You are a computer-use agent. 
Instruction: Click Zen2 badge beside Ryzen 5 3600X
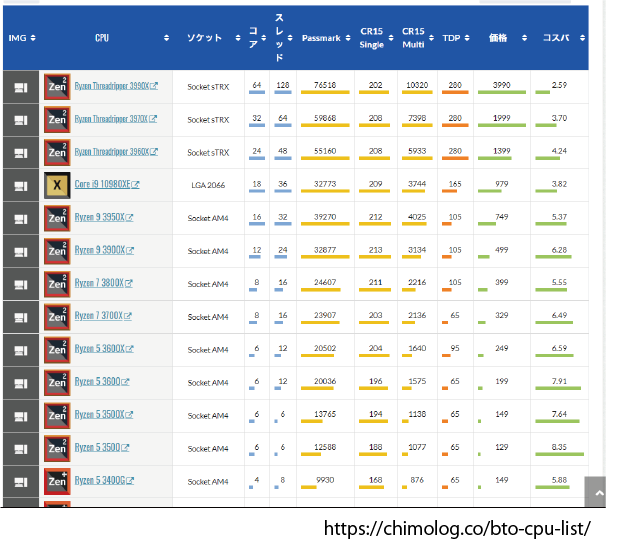point(57,350)
